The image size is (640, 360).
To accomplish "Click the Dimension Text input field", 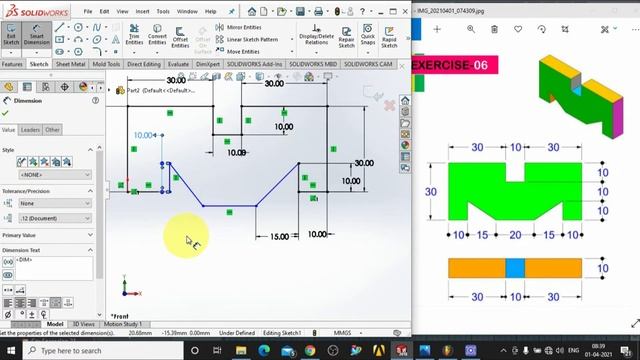I will [x=54, y=268].
